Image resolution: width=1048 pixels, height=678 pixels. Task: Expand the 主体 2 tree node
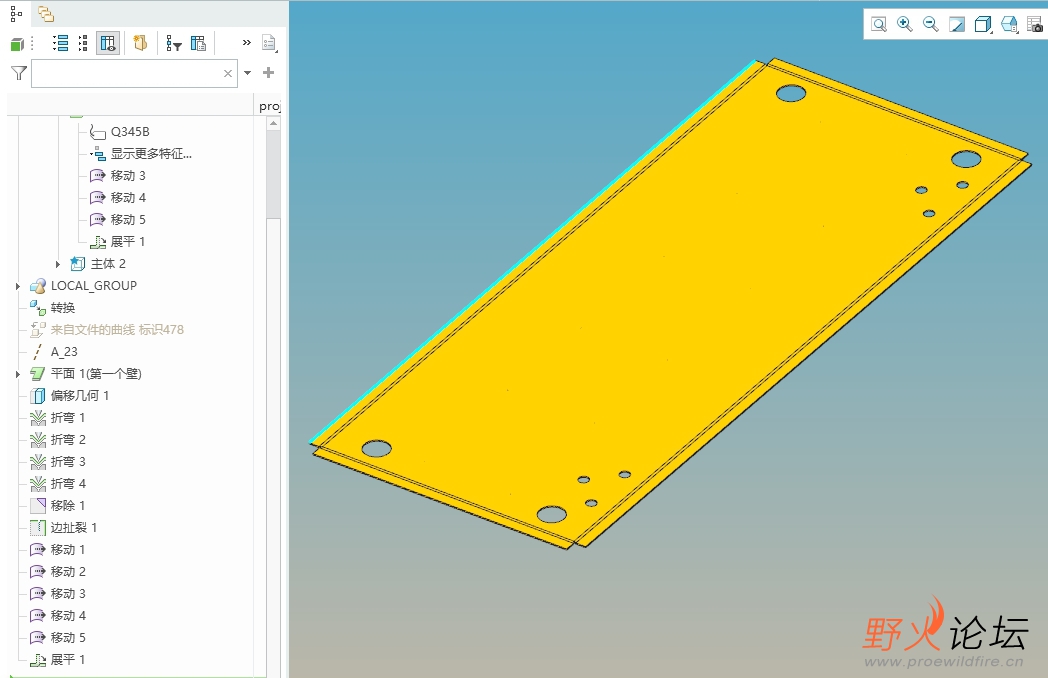(x=58, y=264)
